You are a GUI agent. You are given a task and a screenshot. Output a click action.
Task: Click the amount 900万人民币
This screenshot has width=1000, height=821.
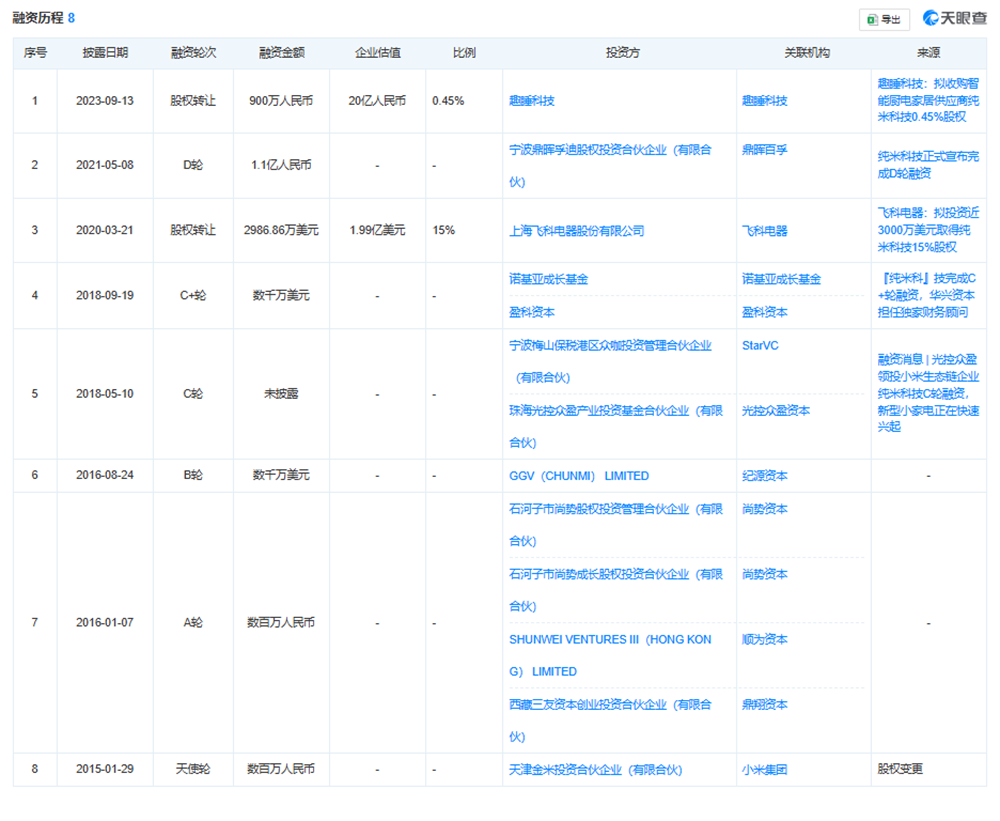(281, 101)
